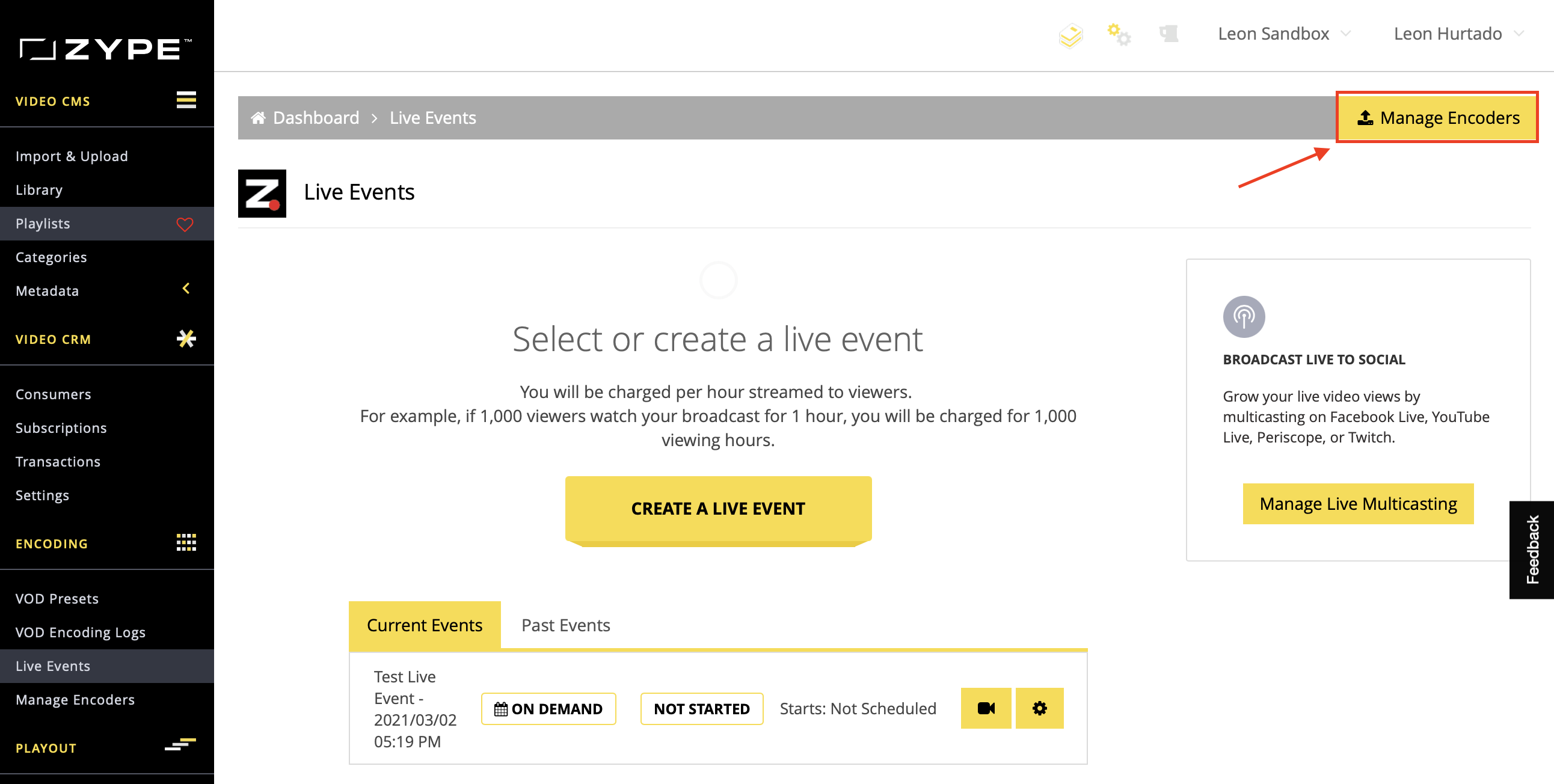Select Playlists in the sidebar
The image size is (1554, 784).
point(107,224)
